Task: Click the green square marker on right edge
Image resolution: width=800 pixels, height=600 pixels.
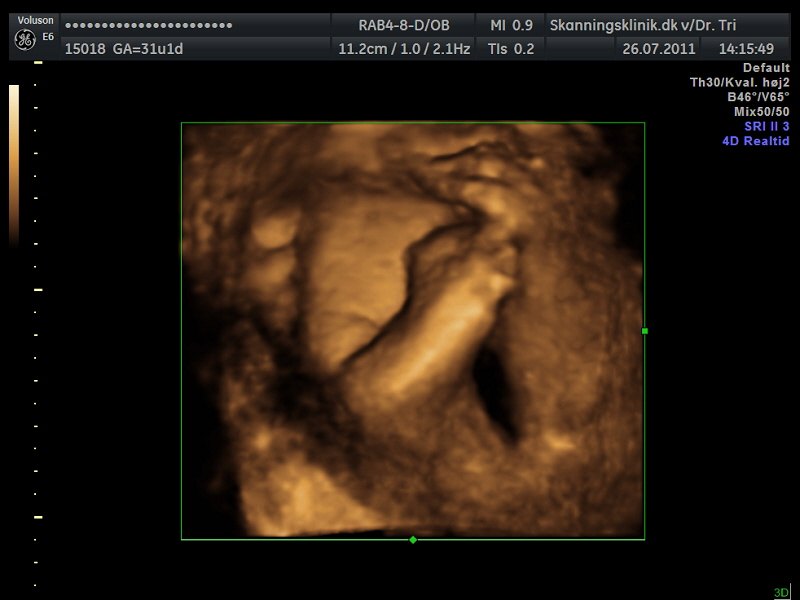Action: [x=645, y=331]
